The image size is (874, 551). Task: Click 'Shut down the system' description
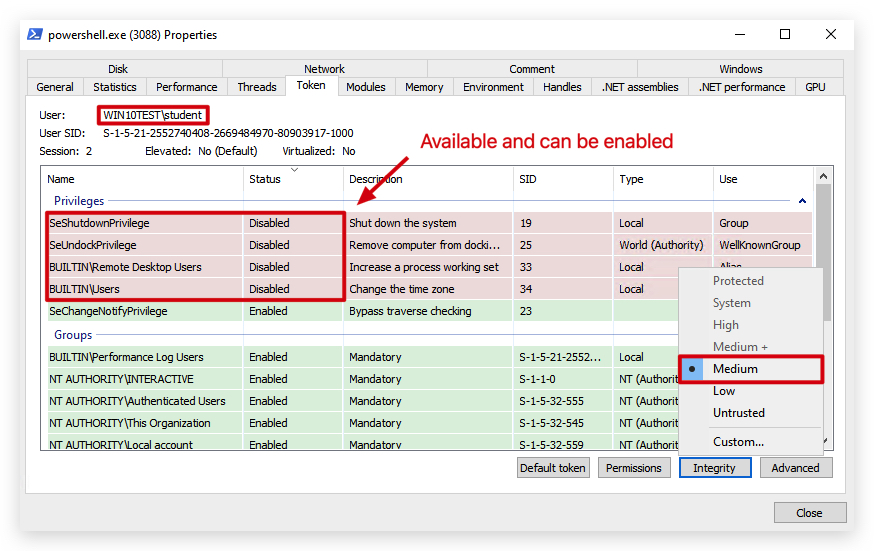402,223
